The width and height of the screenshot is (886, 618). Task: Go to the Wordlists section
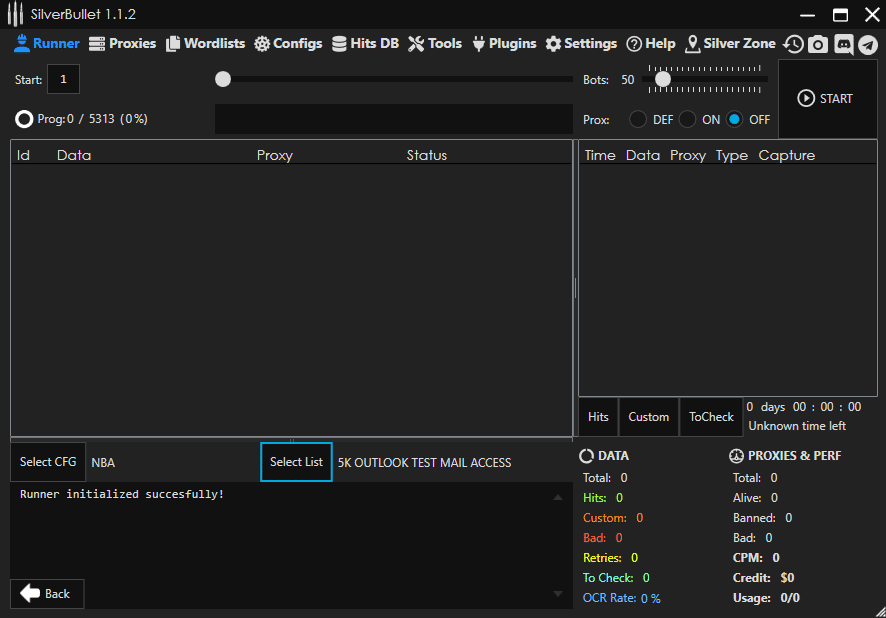click(205, 44)
